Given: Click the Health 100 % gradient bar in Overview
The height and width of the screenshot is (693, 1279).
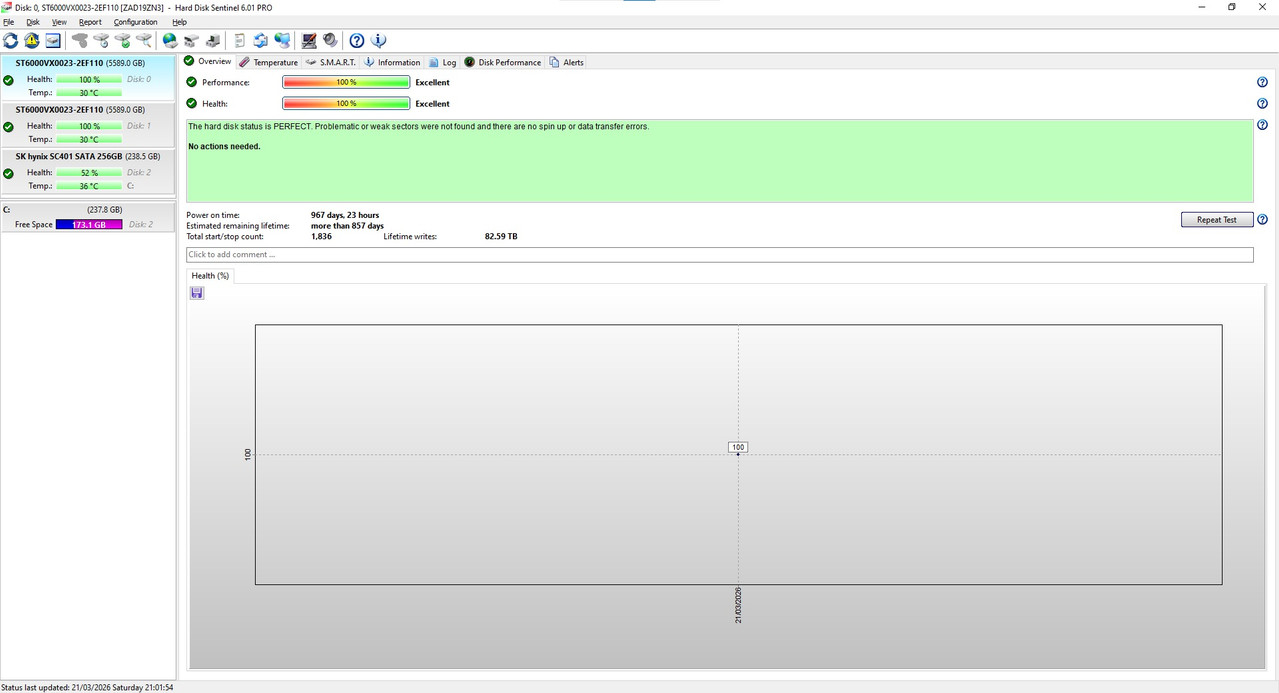Looking at the screenshot, I should click(346, 103).
